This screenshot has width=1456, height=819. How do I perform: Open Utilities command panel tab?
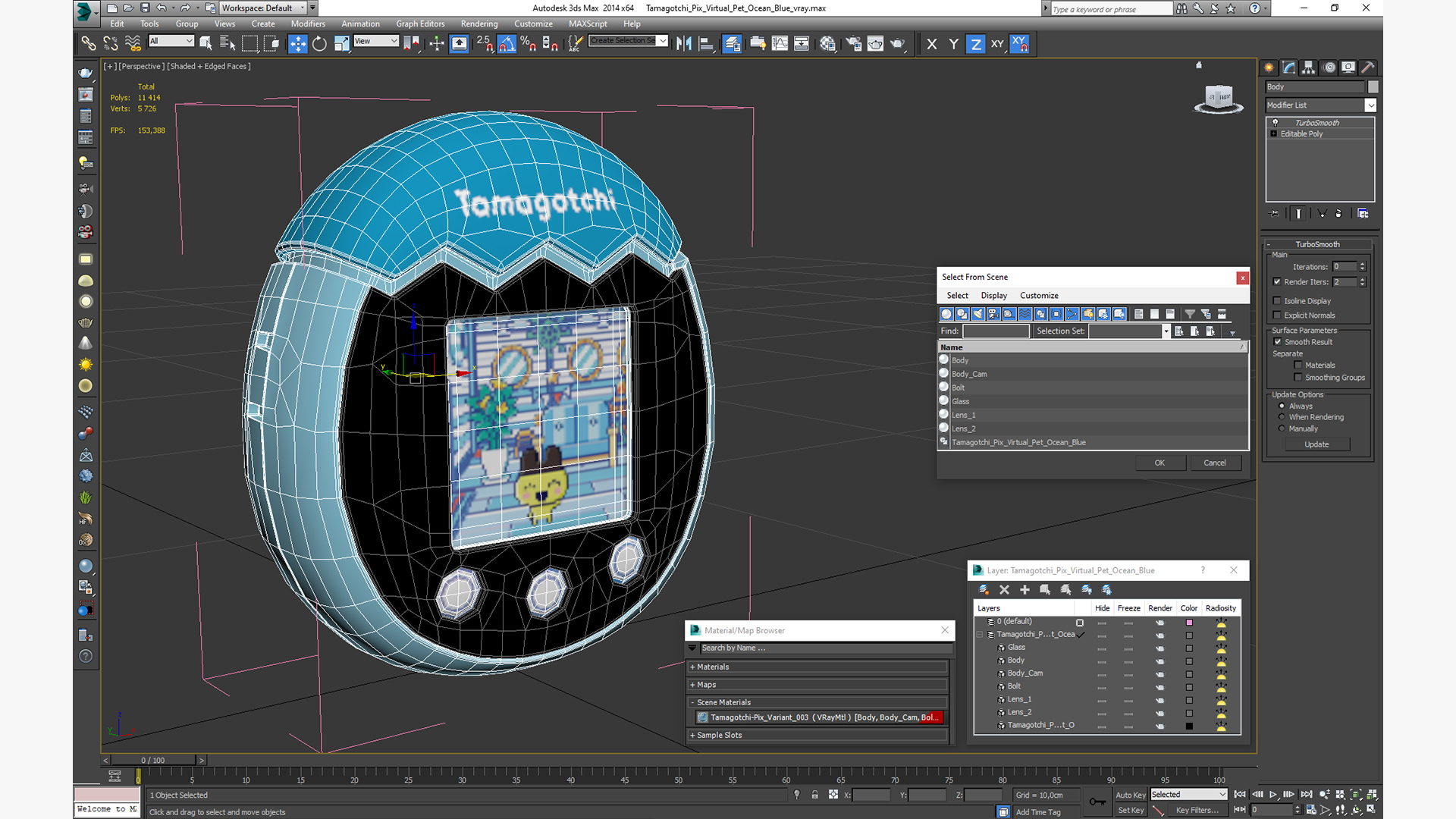(x=1367, y=67)
